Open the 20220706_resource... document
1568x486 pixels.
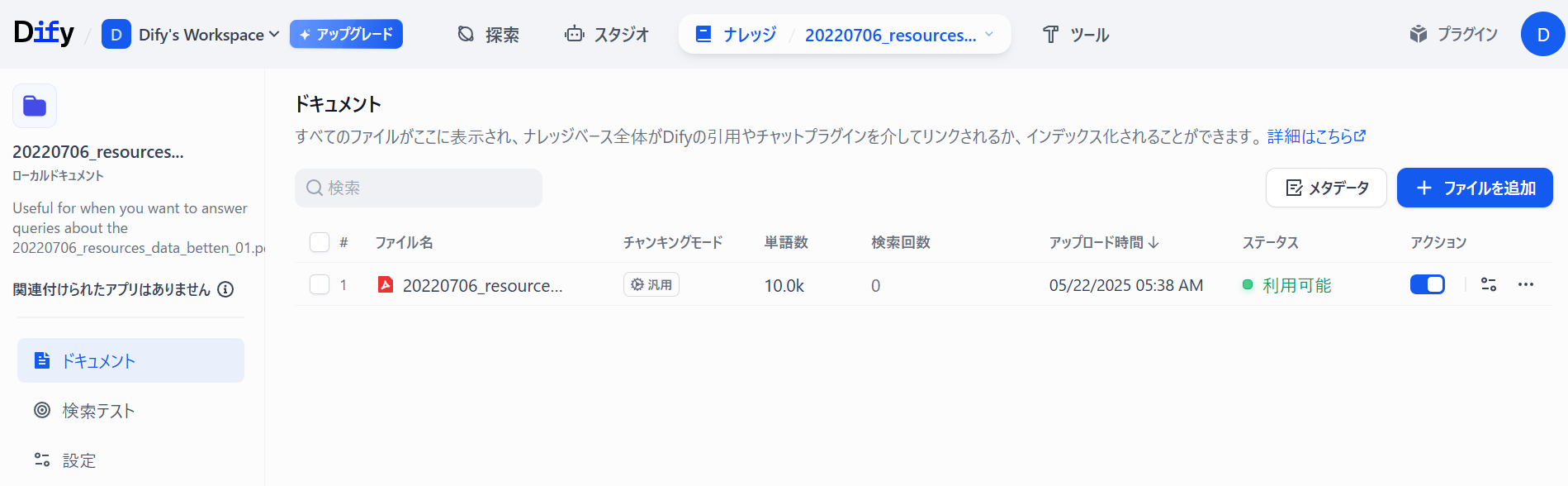[482, 285]
